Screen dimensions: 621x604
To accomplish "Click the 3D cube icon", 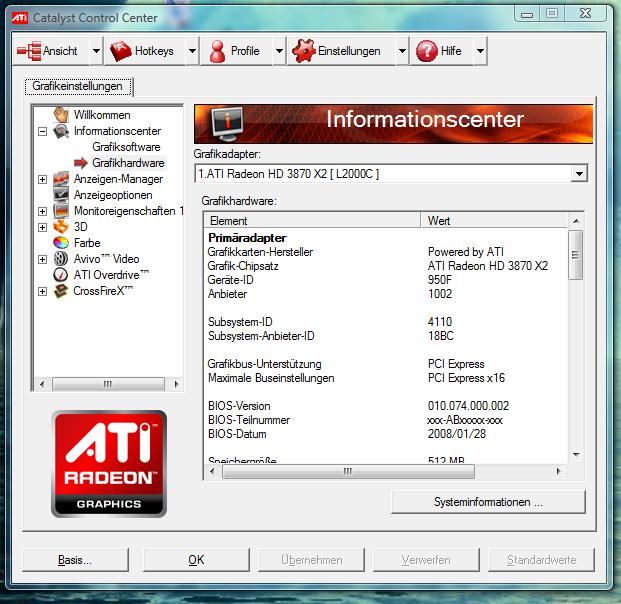I will coord(61,227).
